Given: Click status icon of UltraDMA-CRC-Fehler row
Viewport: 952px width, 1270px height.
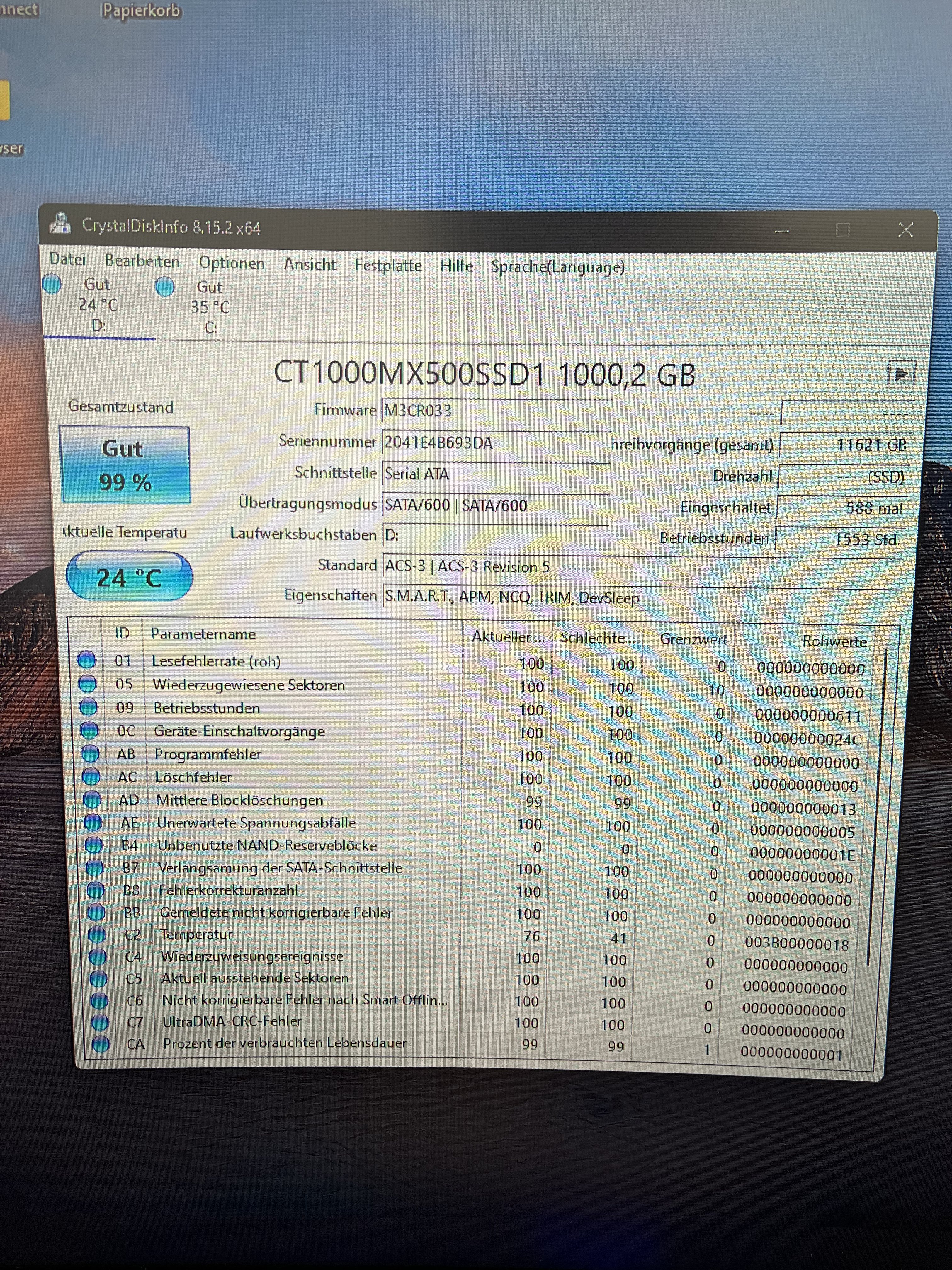Looking at the screenshot, I should tap(100, 1022).
